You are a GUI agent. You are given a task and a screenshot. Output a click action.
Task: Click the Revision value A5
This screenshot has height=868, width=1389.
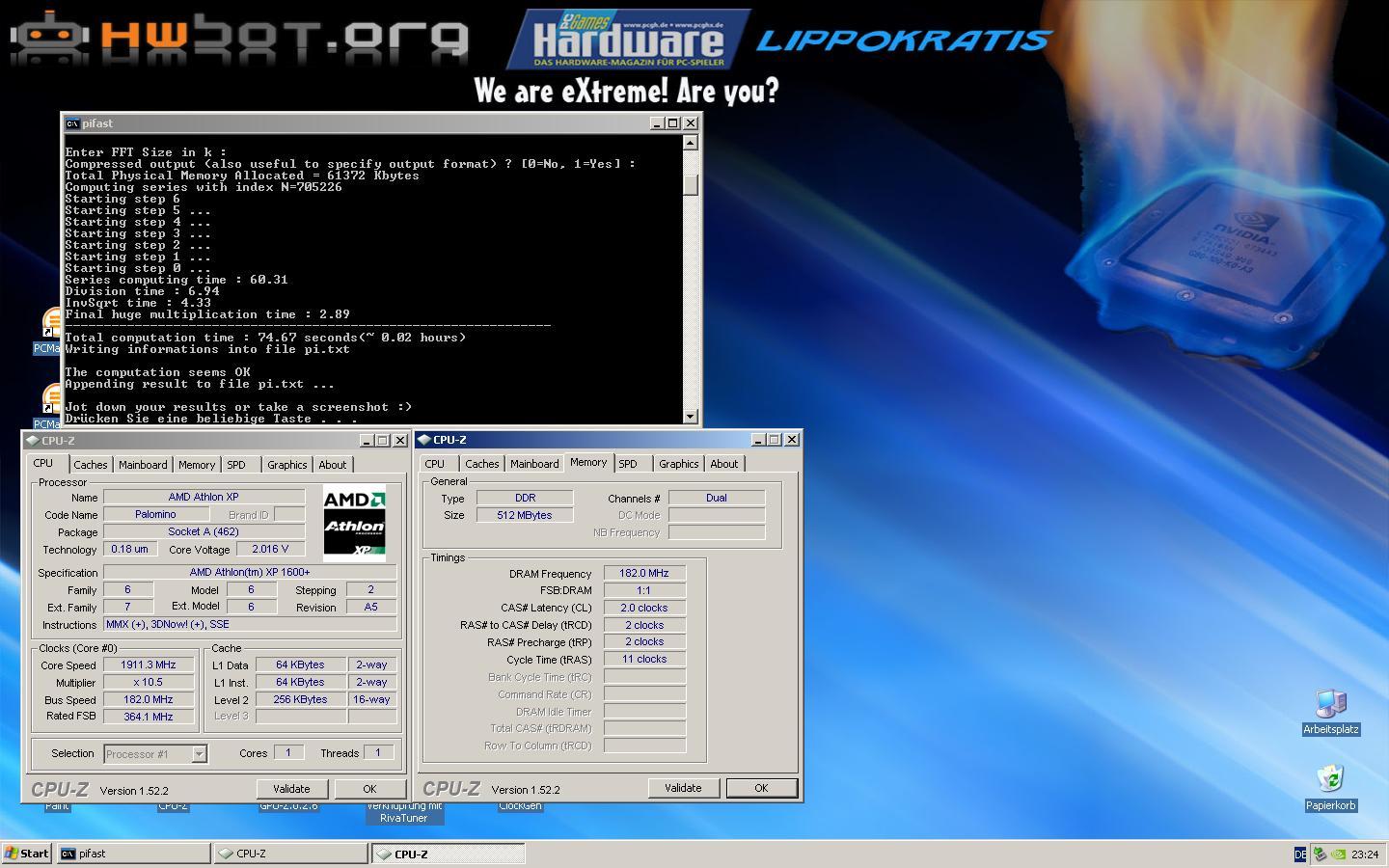pyautogui.click(x=370, y=608)
